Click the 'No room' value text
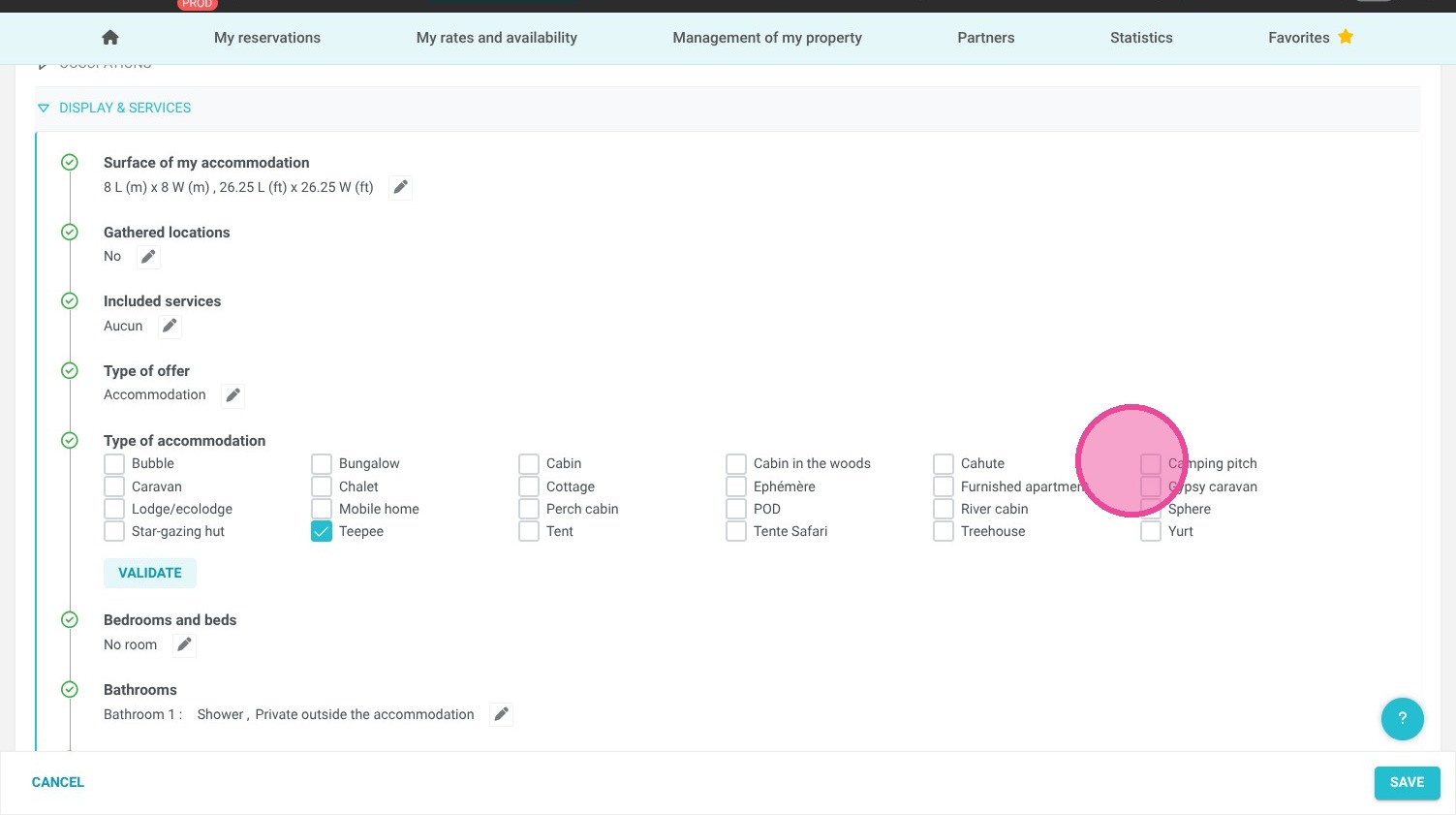Viewport: 1456px width, 815px height. [130, 644]
